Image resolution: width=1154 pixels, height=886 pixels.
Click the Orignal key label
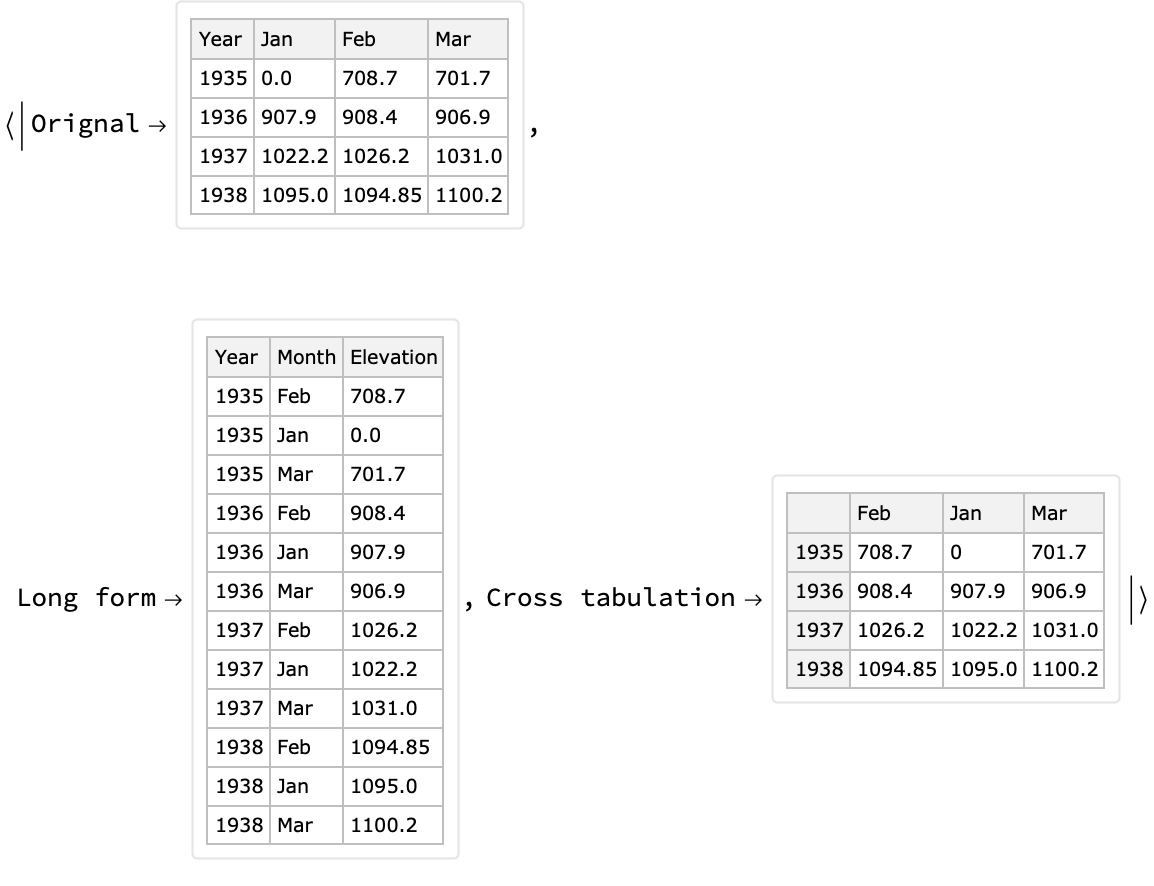85,124
